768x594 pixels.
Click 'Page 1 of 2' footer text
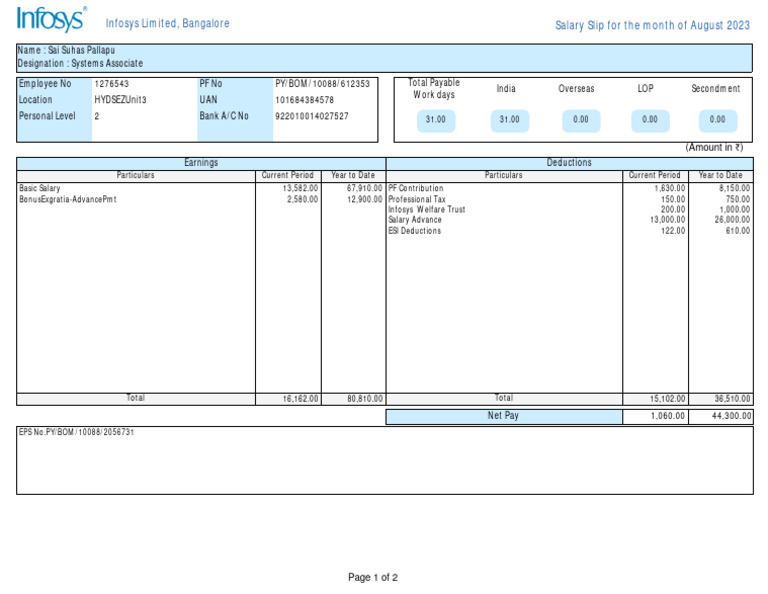[x=373, y=577]
